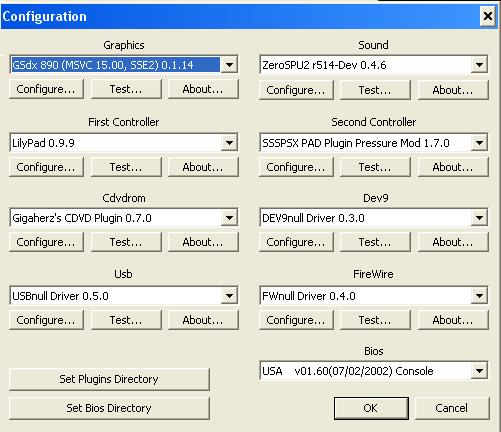Click Set Plugins Directory button
The height and width of the screenshot is (432, 501).
[109, 379]
